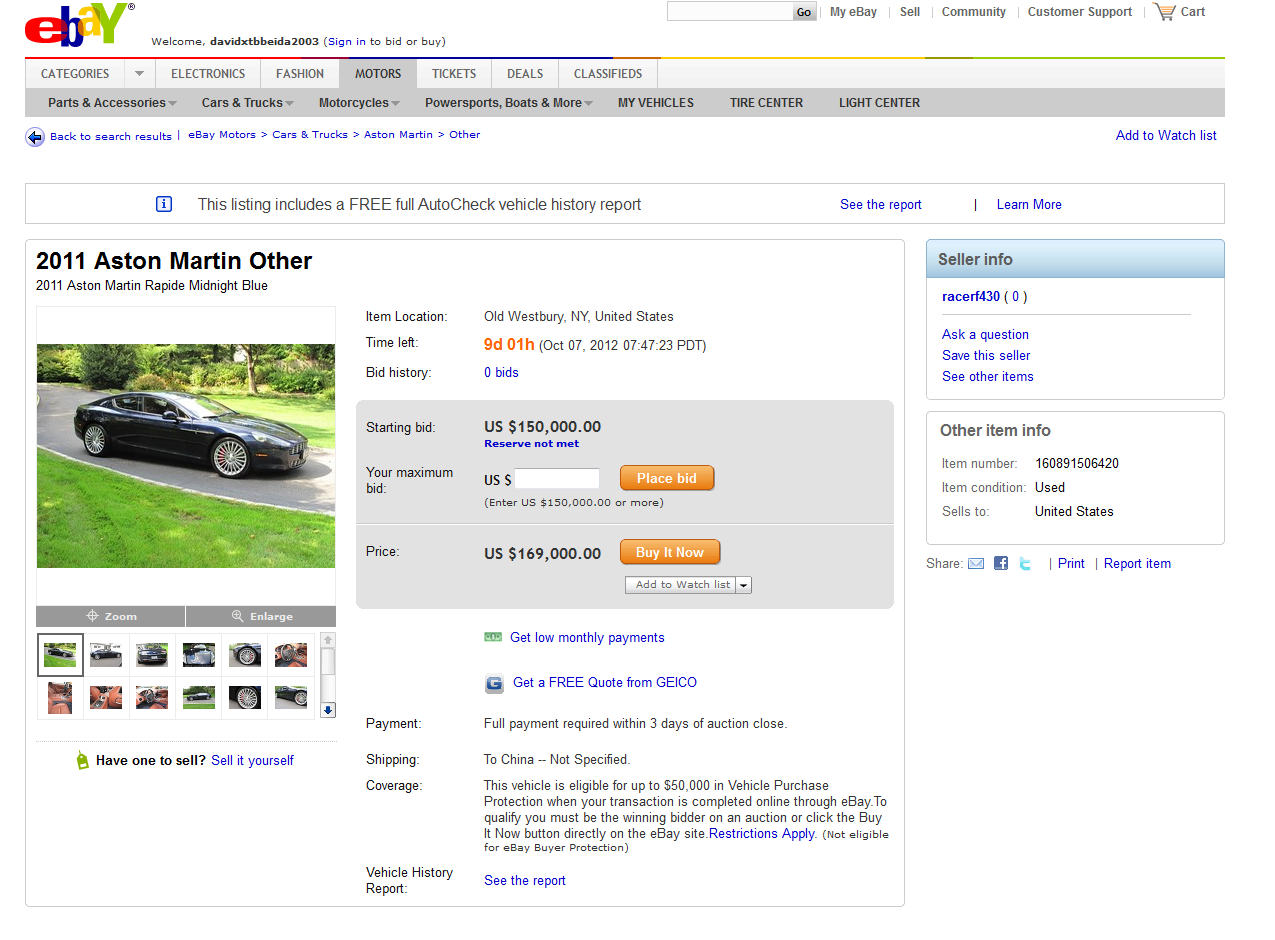Click Add to Watch list at top right
The width and height of the screenshot is (1275, 940).
[1166, 136]
